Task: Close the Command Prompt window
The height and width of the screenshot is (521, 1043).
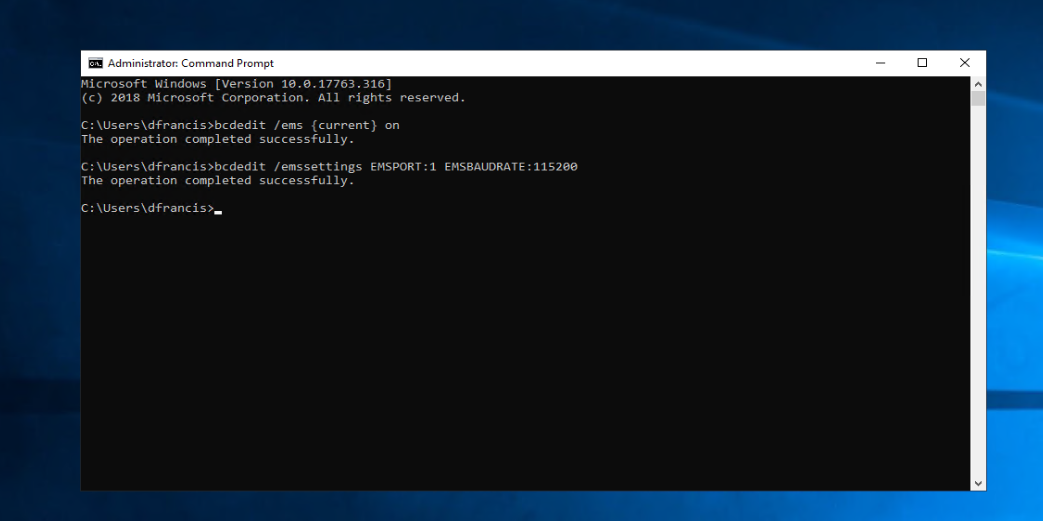Action: pyautogui.click(x=965, y=63)
